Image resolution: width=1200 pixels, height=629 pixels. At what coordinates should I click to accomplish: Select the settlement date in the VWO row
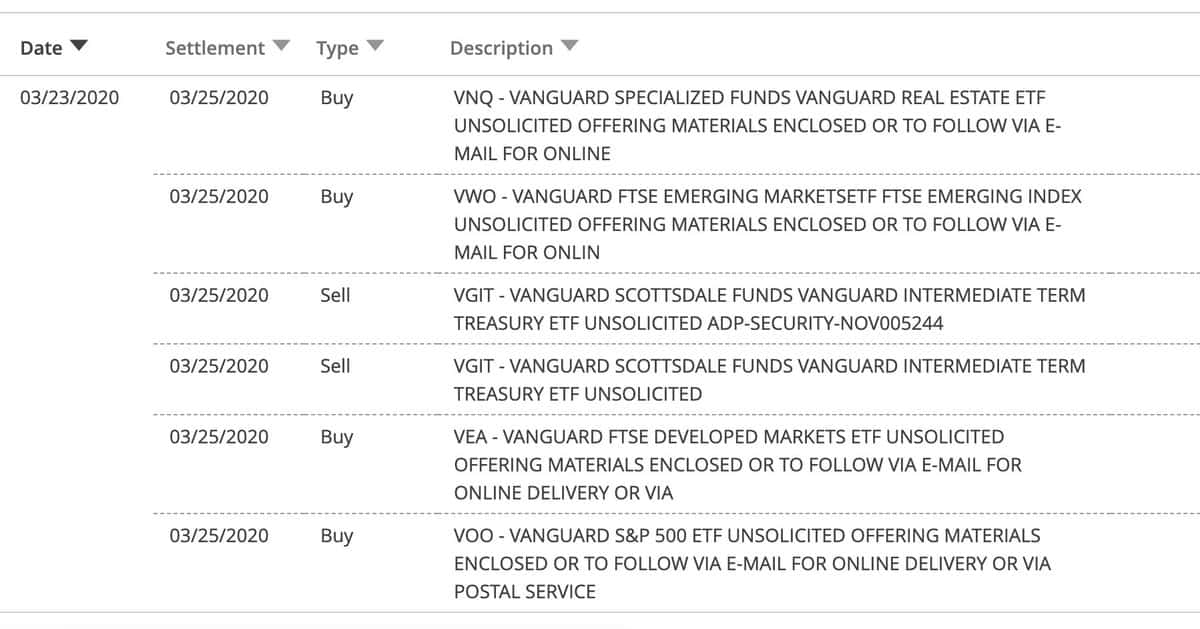point(219,196)
